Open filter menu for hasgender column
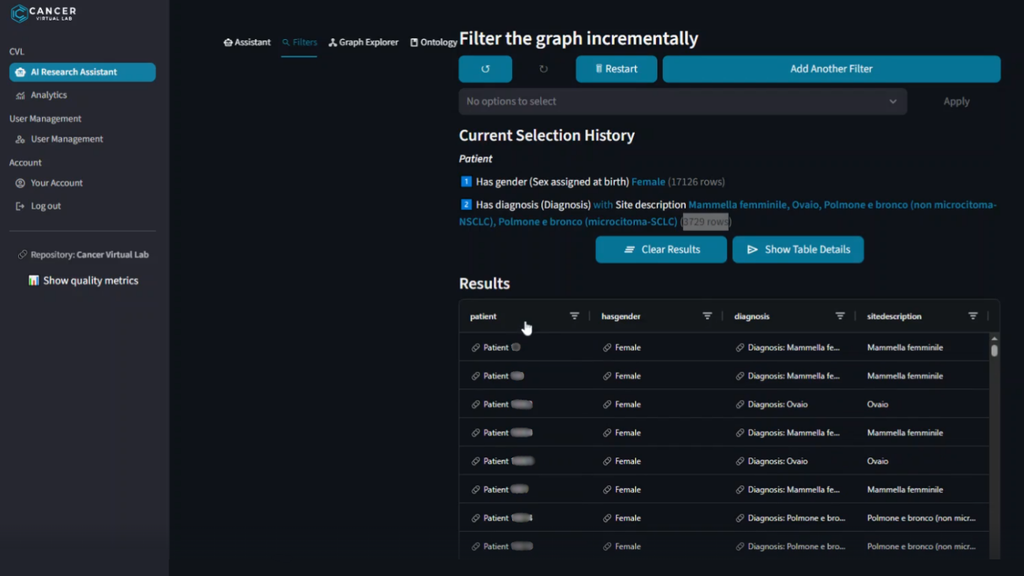Image resolution: width=1024 pixels, height=576 pixels. (707, 316)
